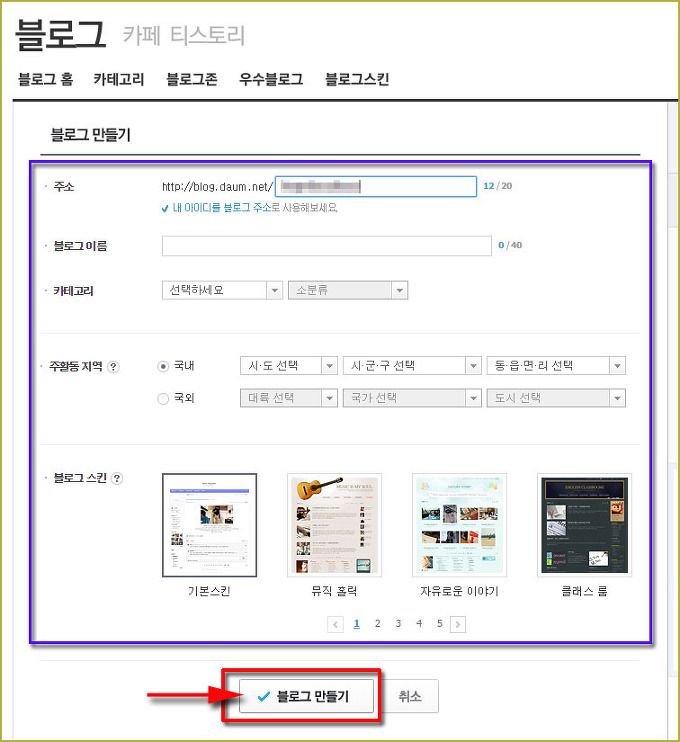Switch to the 티스토리 service link
Image resolution: width=680 pixels, height=742 pixels.
point(207,35)
